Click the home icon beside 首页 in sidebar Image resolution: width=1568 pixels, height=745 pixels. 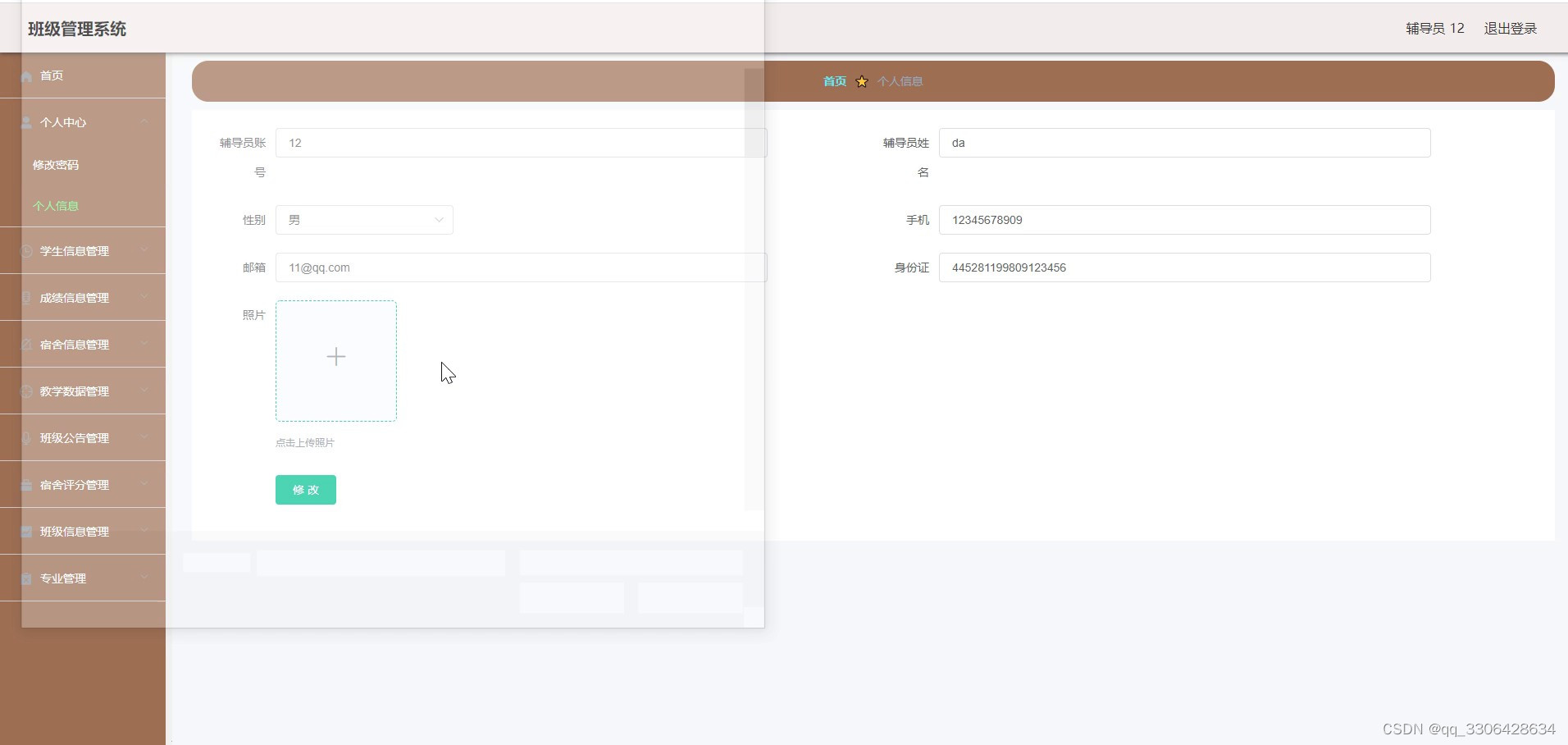coord(26,75)
